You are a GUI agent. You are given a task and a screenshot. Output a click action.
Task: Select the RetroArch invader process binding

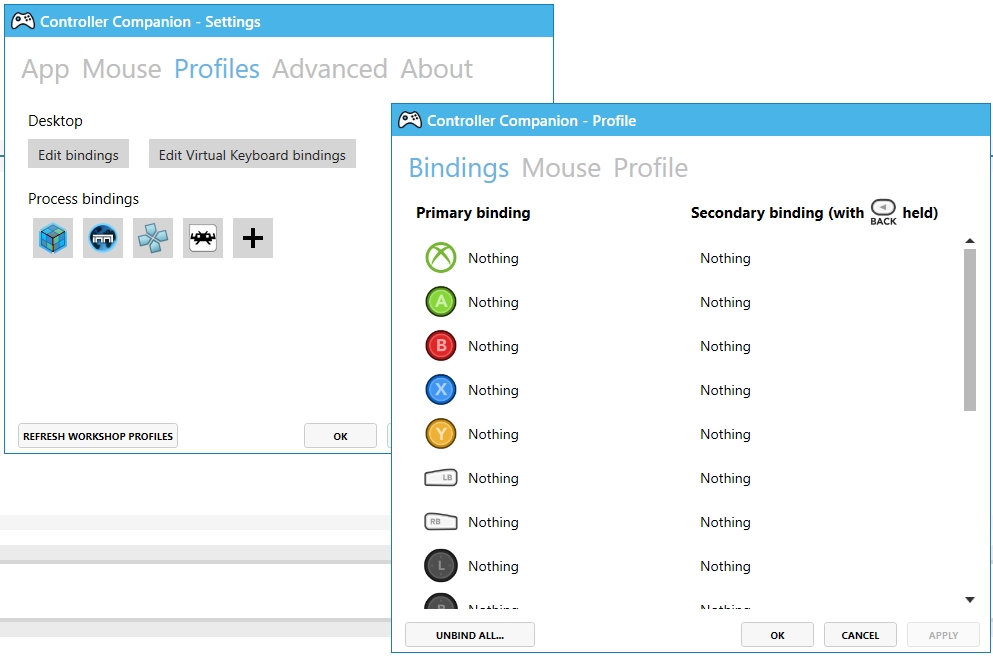point(203,238)
